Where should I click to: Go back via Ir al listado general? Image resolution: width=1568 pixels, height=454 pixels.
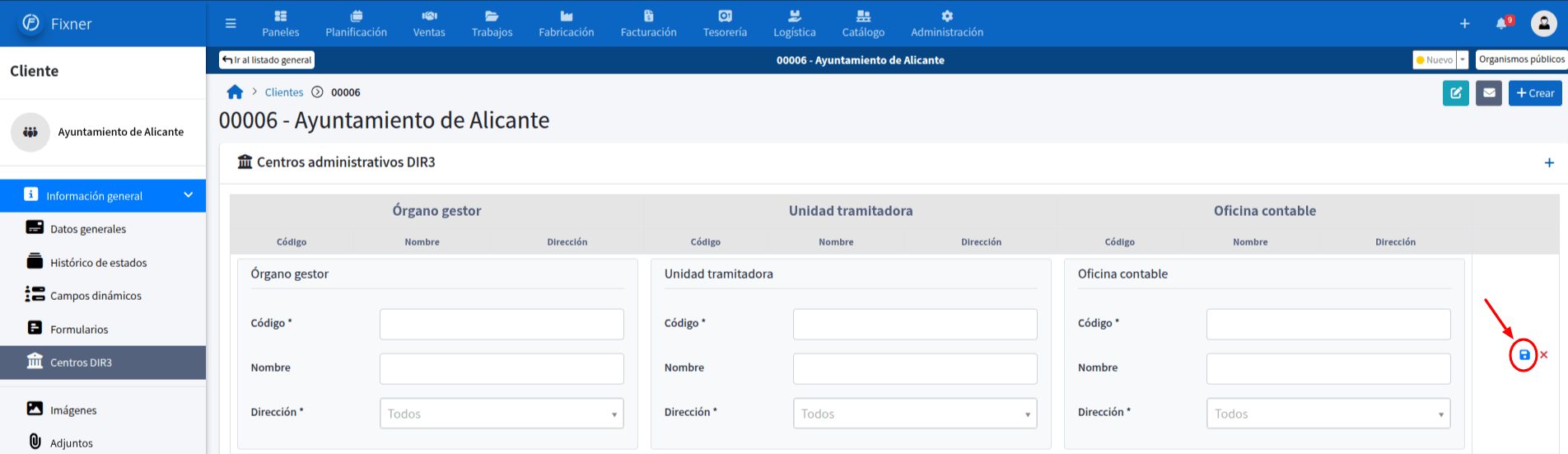pyautogui.click(x=267, y=59)
